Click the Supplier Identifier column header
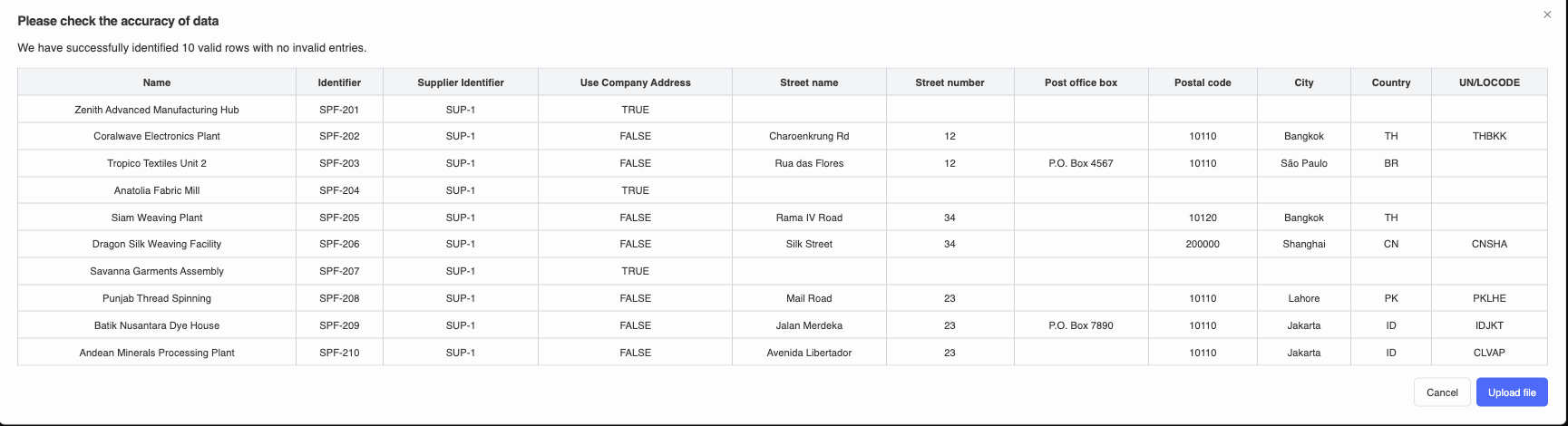 click(x=461, y=82)
